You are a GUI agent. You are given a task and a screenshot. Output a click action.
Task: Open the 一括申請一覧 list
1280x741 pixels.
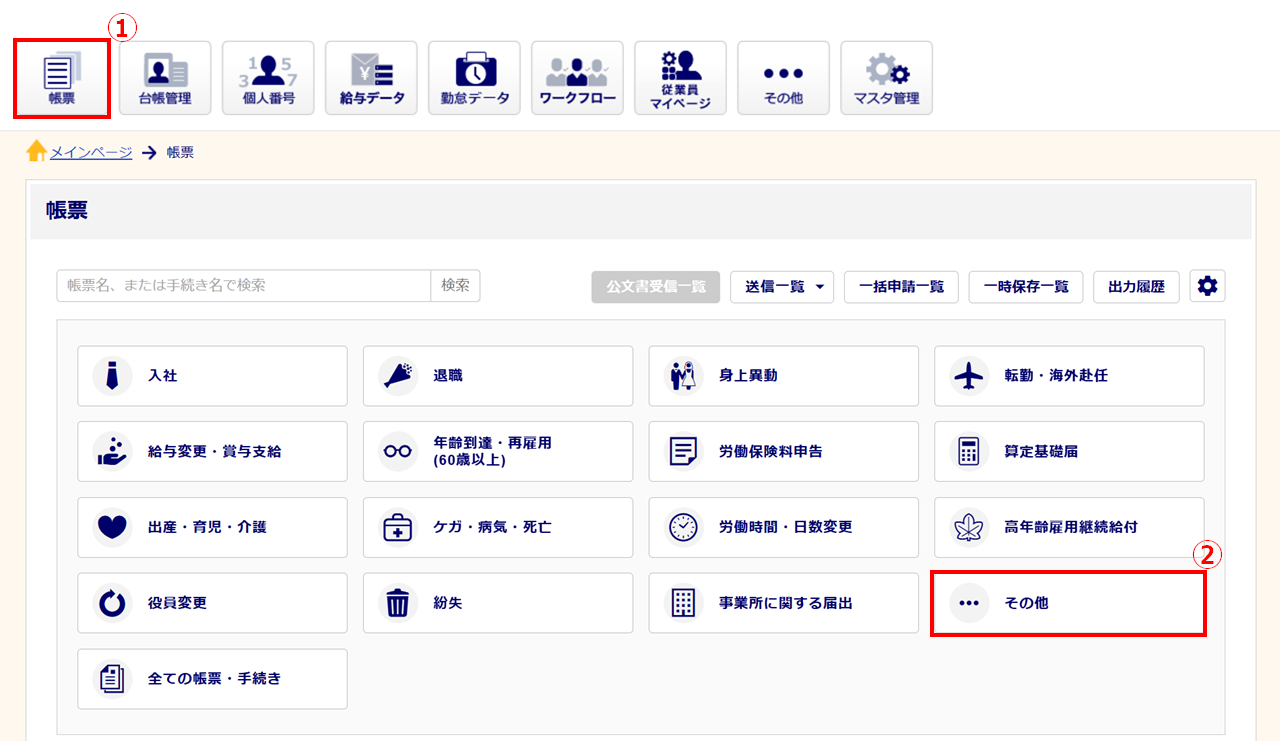pyautogui.click(x=901, y=286)
